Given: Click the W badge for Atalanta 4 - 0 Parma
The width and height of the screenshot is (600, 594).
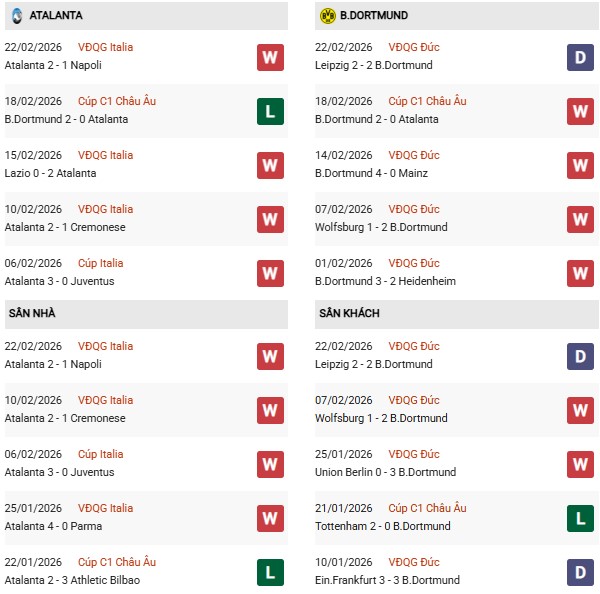Looking at the screenshot, I should point(270,518).
